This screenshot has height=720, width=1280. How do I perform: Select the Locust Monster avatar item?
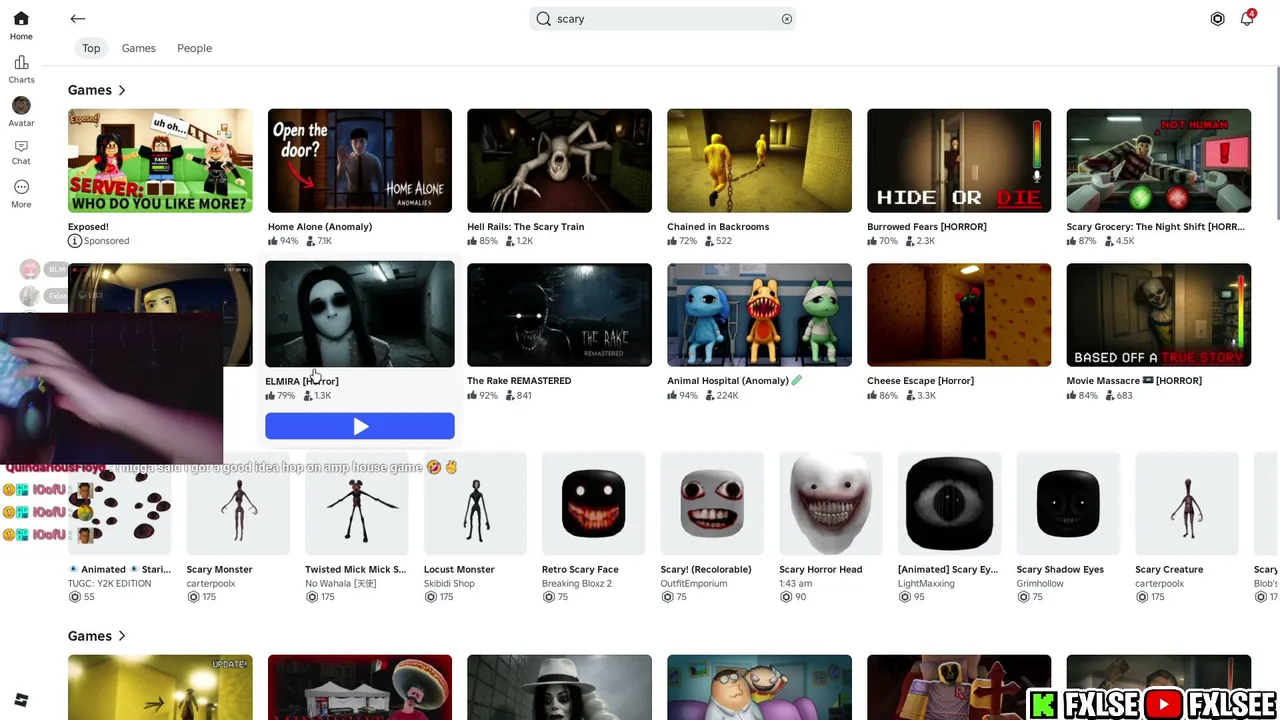point(475,503)
